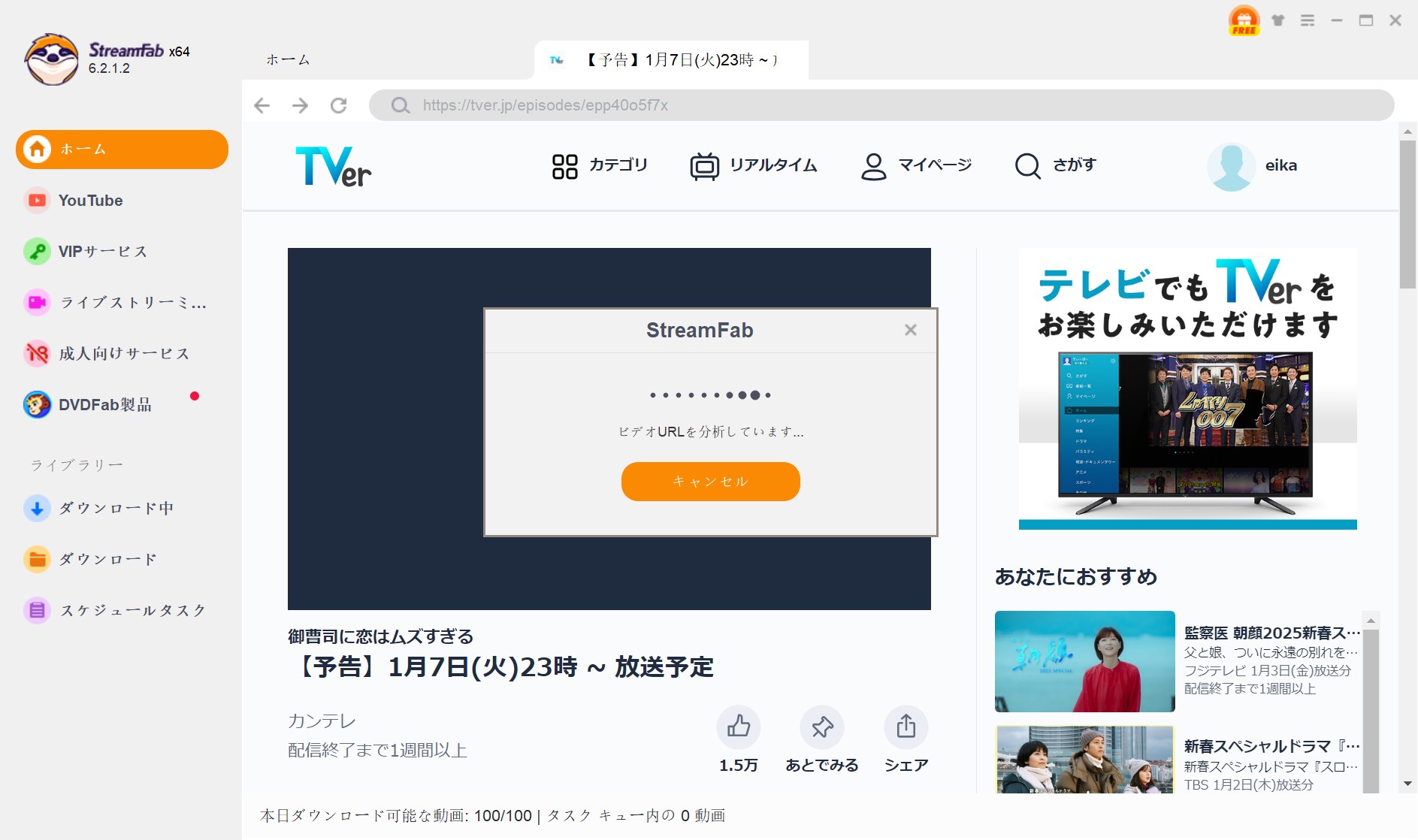Share the video with シェア icon
The height and width of the screenshot is (840, 1418).
[x=906, y=727]
